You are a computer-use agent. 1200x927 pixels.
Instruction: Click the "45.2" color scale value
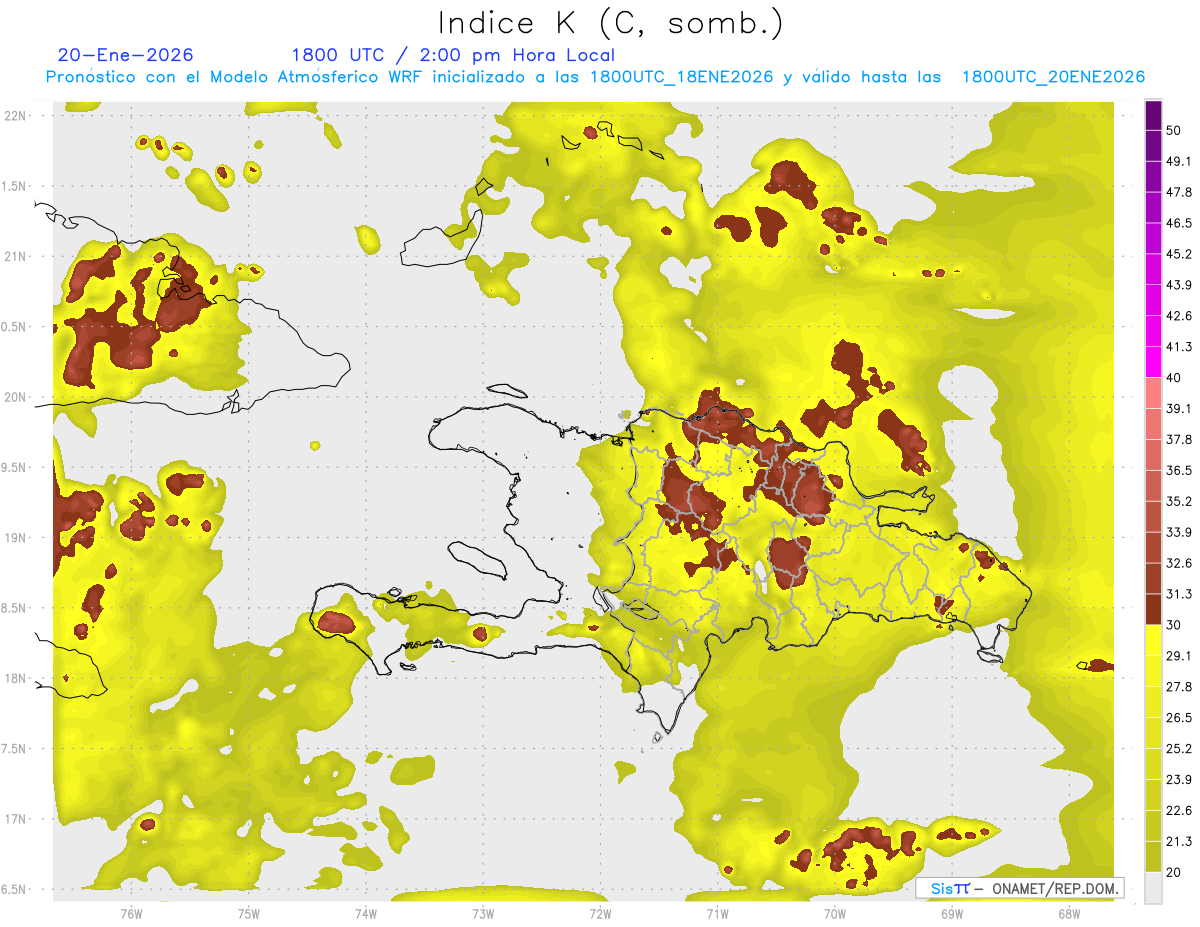point(1179,254)
